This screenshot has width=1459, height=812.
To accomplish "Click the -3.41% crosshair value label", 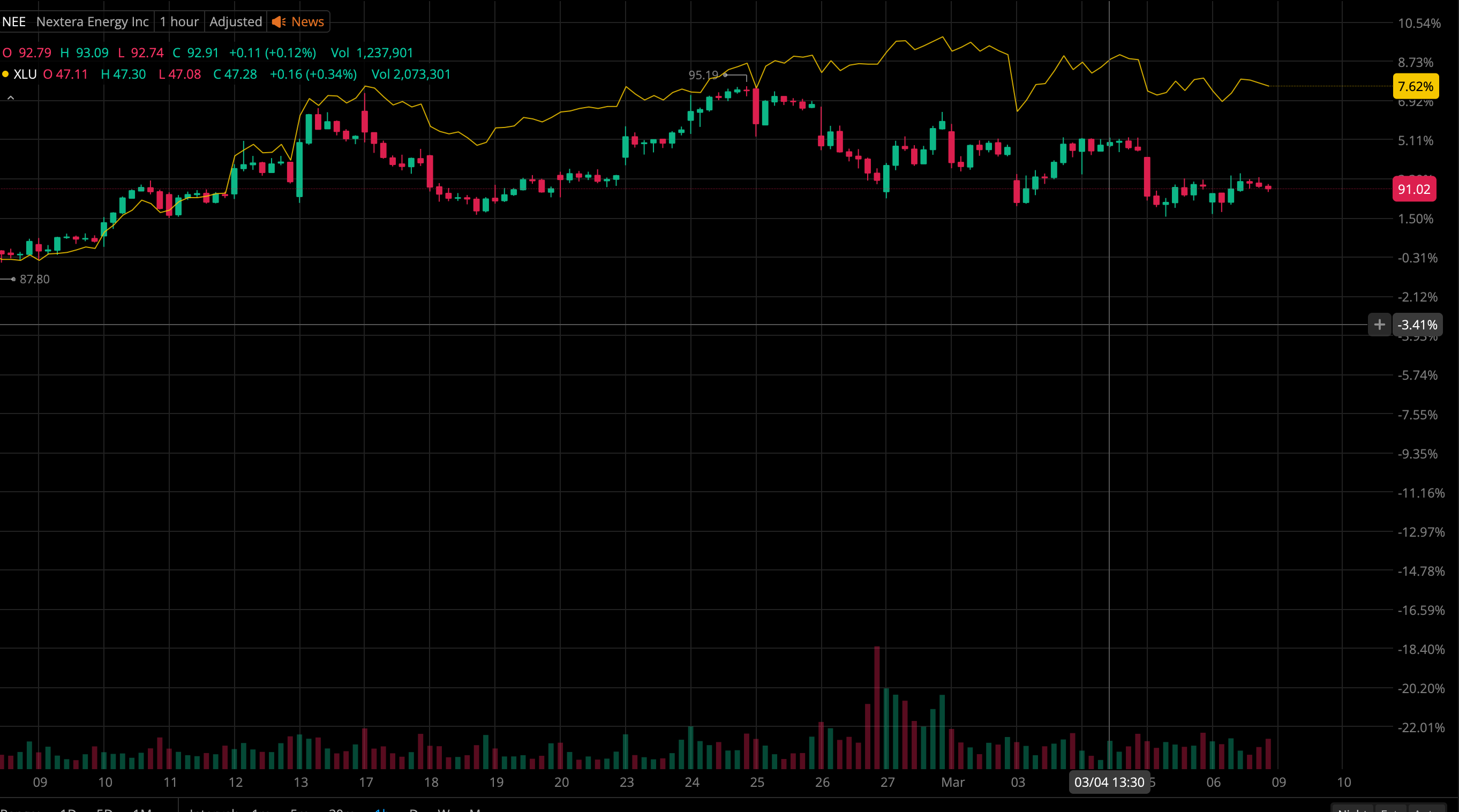I will 1417,325.
